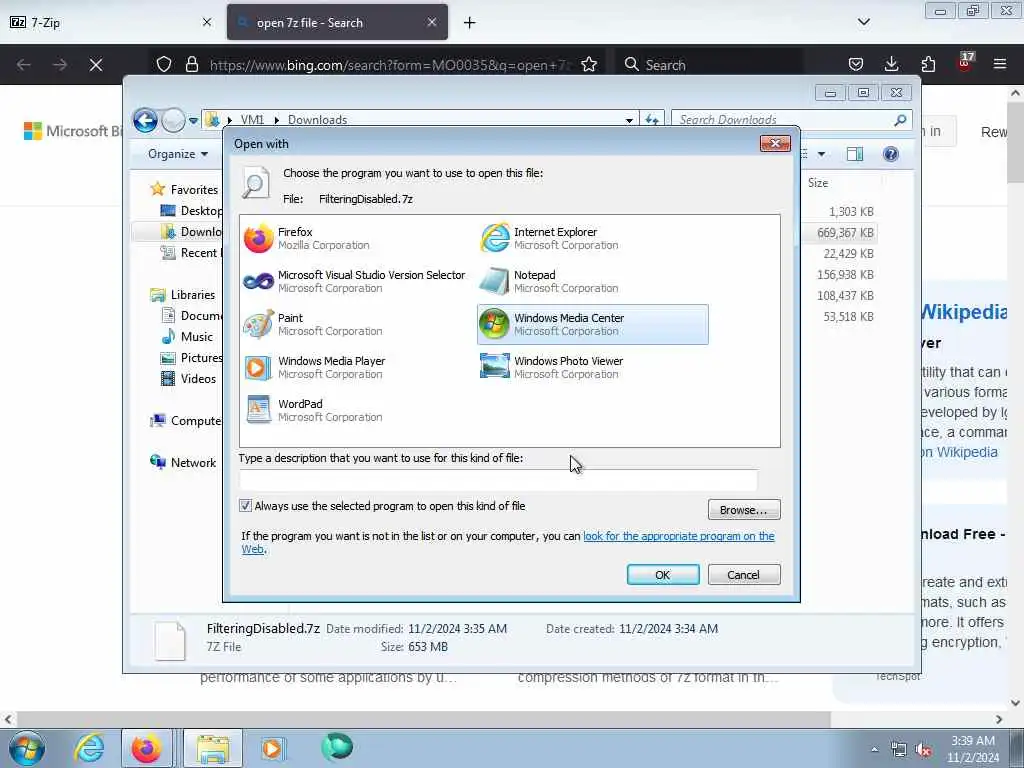Click the Search Downloads field
The width and height of the screenshot is (1024, 768).
point(784,120)
